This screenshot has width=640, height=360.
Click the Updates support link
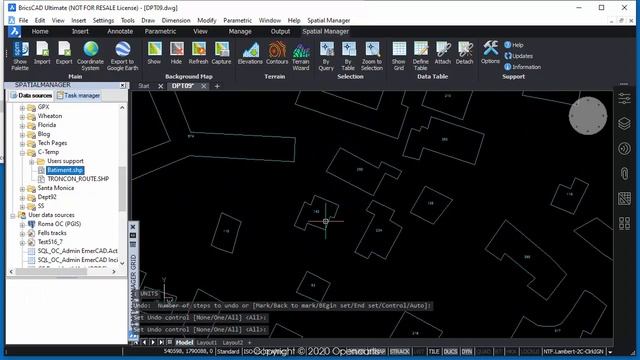click(518, 56)
